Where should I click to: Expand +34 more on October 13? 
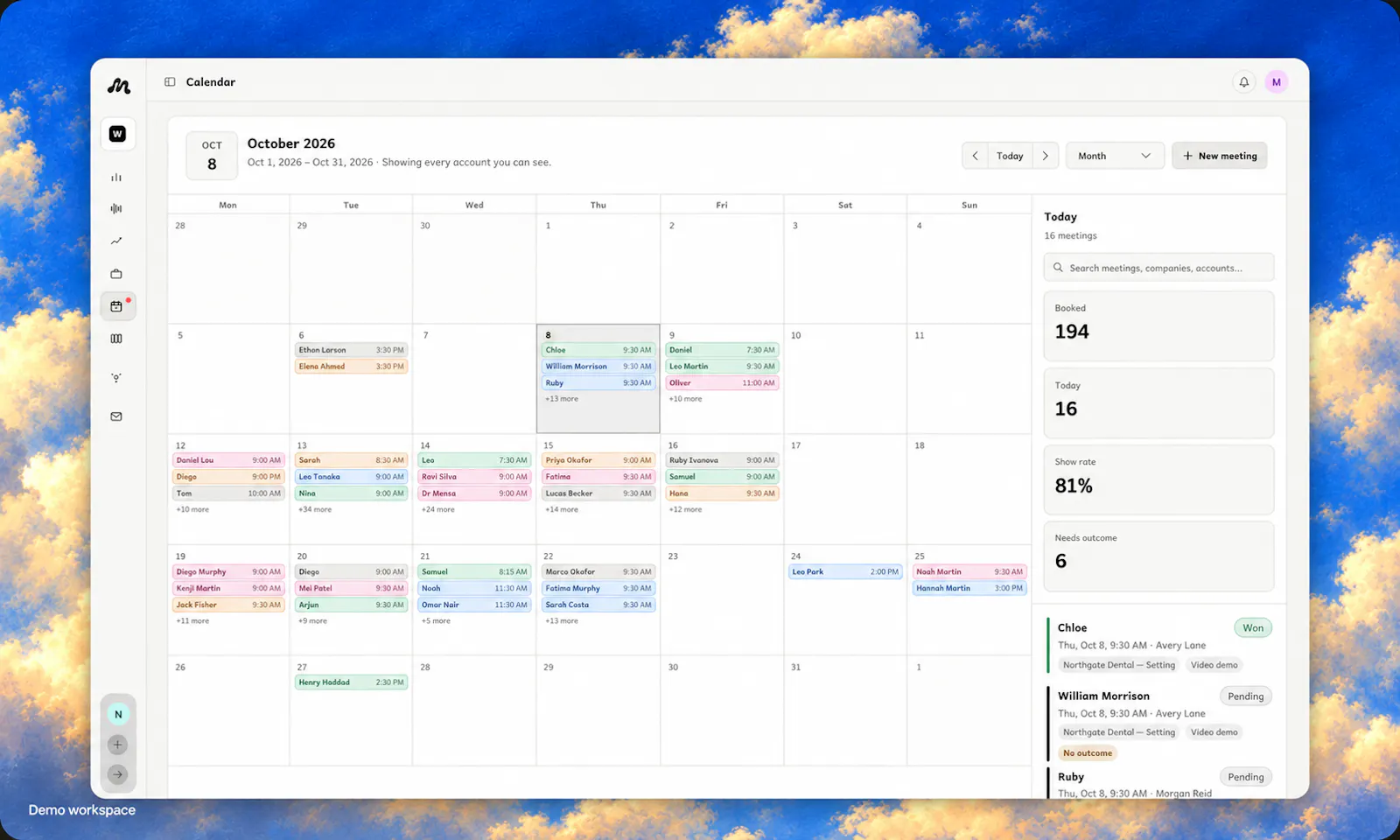pos(315,509)
